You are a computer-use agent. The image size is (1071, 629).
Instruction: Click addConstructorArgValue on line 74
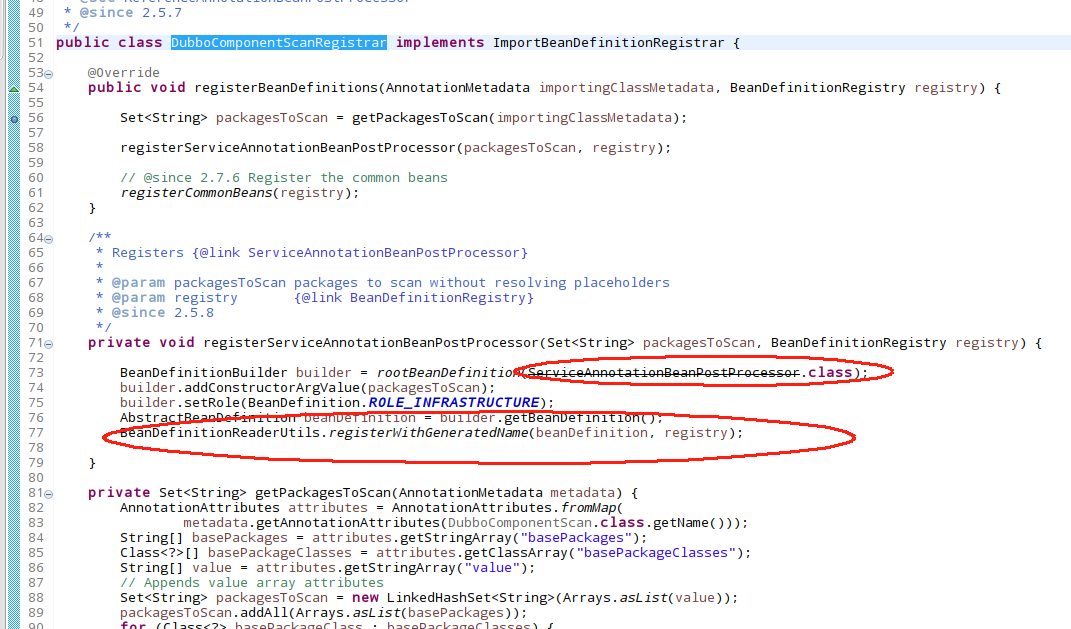(273, 388)
